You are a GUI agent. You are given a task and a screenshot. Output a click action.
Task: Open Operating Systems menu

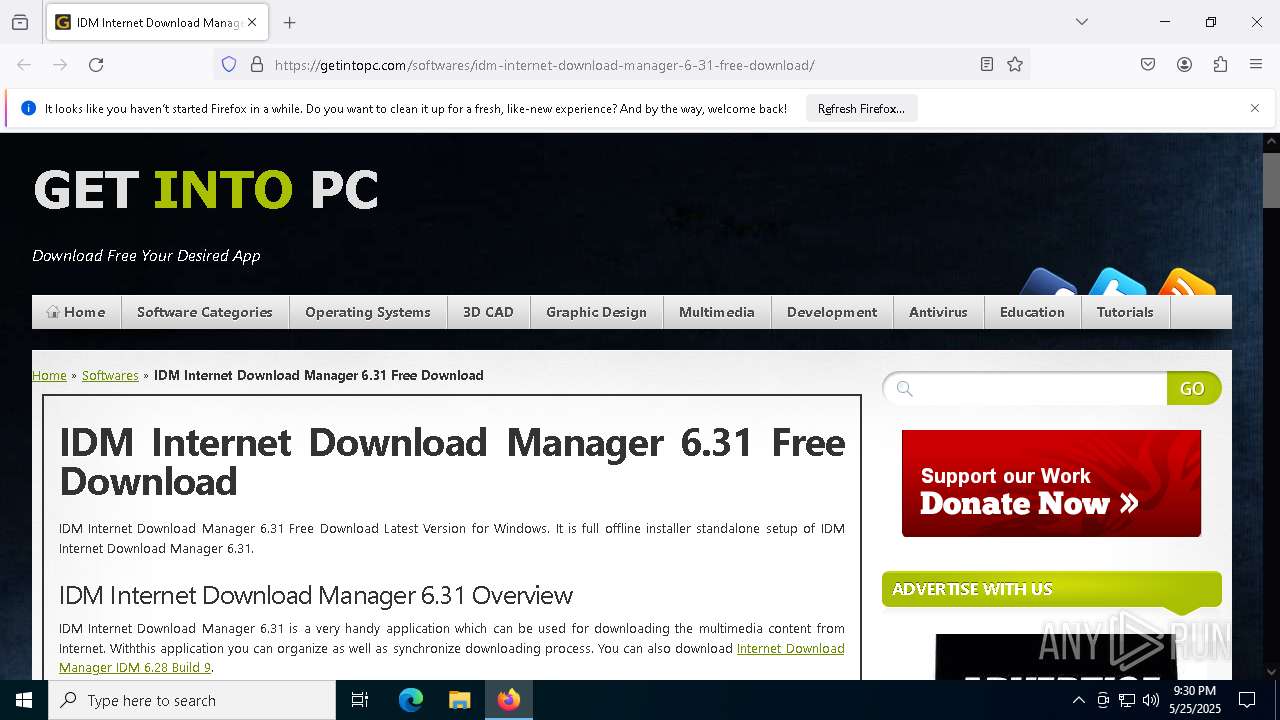[x=368, y=312]
